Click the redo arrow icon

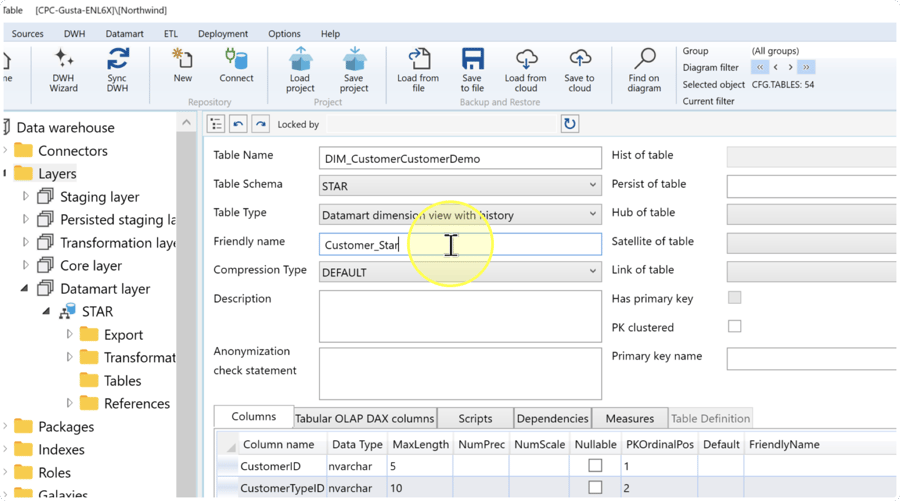pos(261,124)
